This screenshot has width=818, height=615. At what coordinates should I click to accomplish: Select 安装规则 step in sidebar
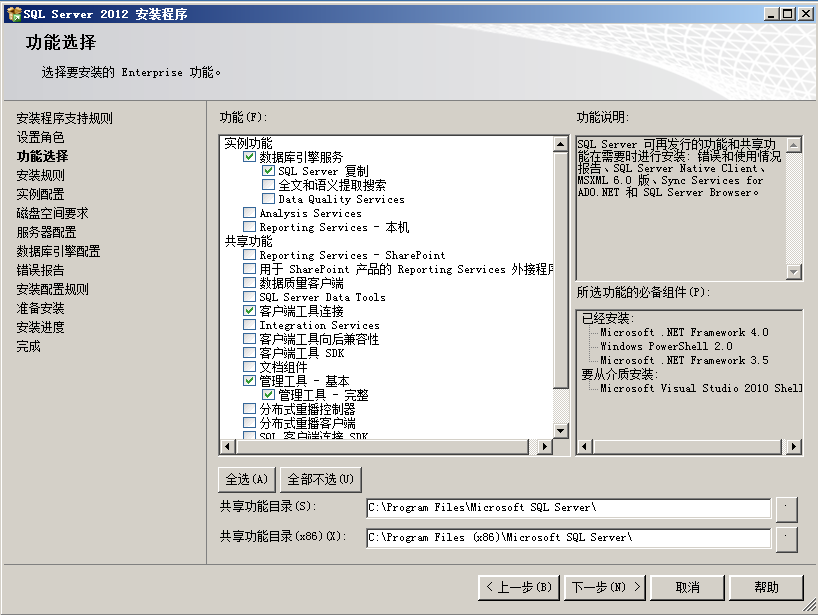click(x=40, y=175)
